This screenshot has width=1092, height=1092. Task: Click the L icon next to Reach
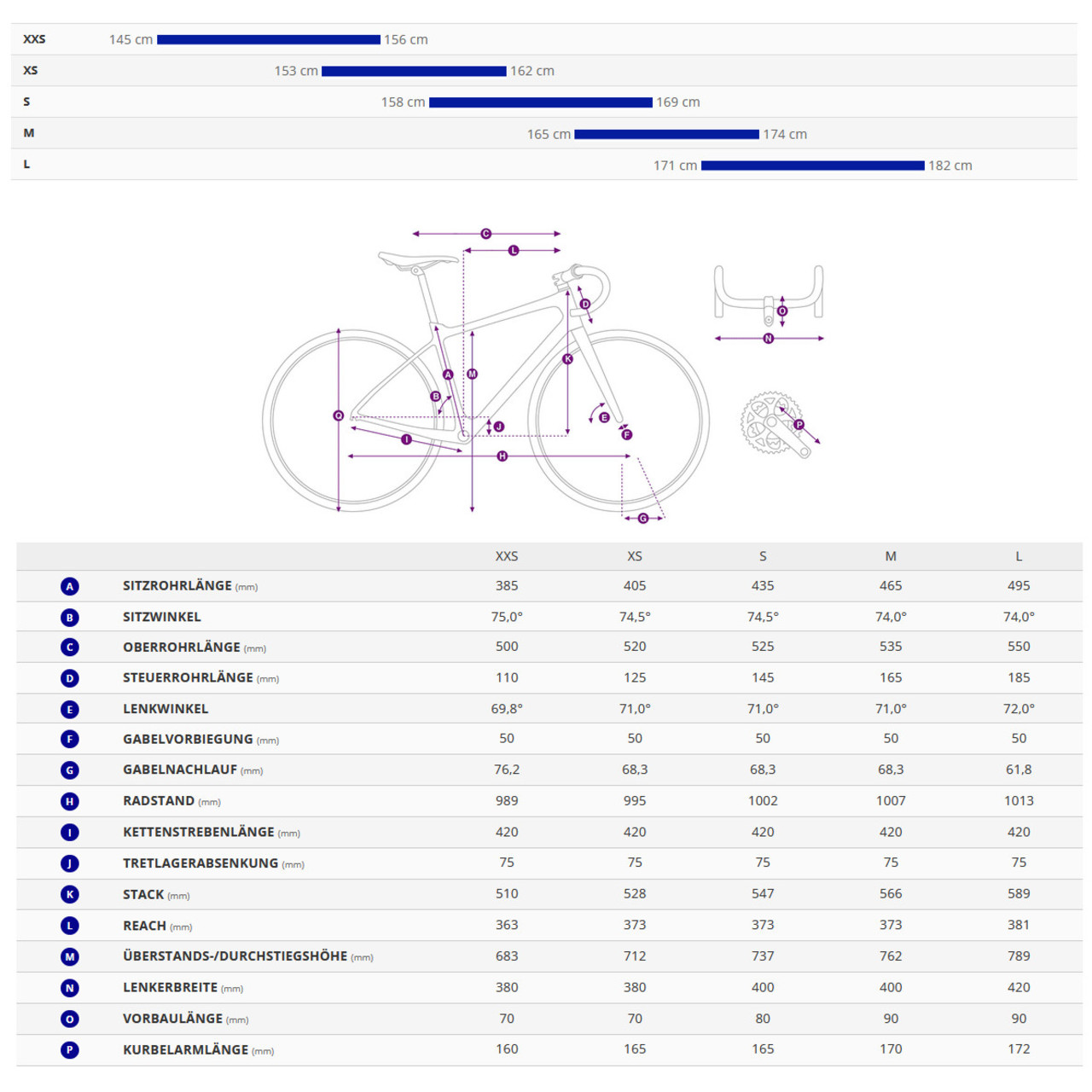(x=70, y=926)
